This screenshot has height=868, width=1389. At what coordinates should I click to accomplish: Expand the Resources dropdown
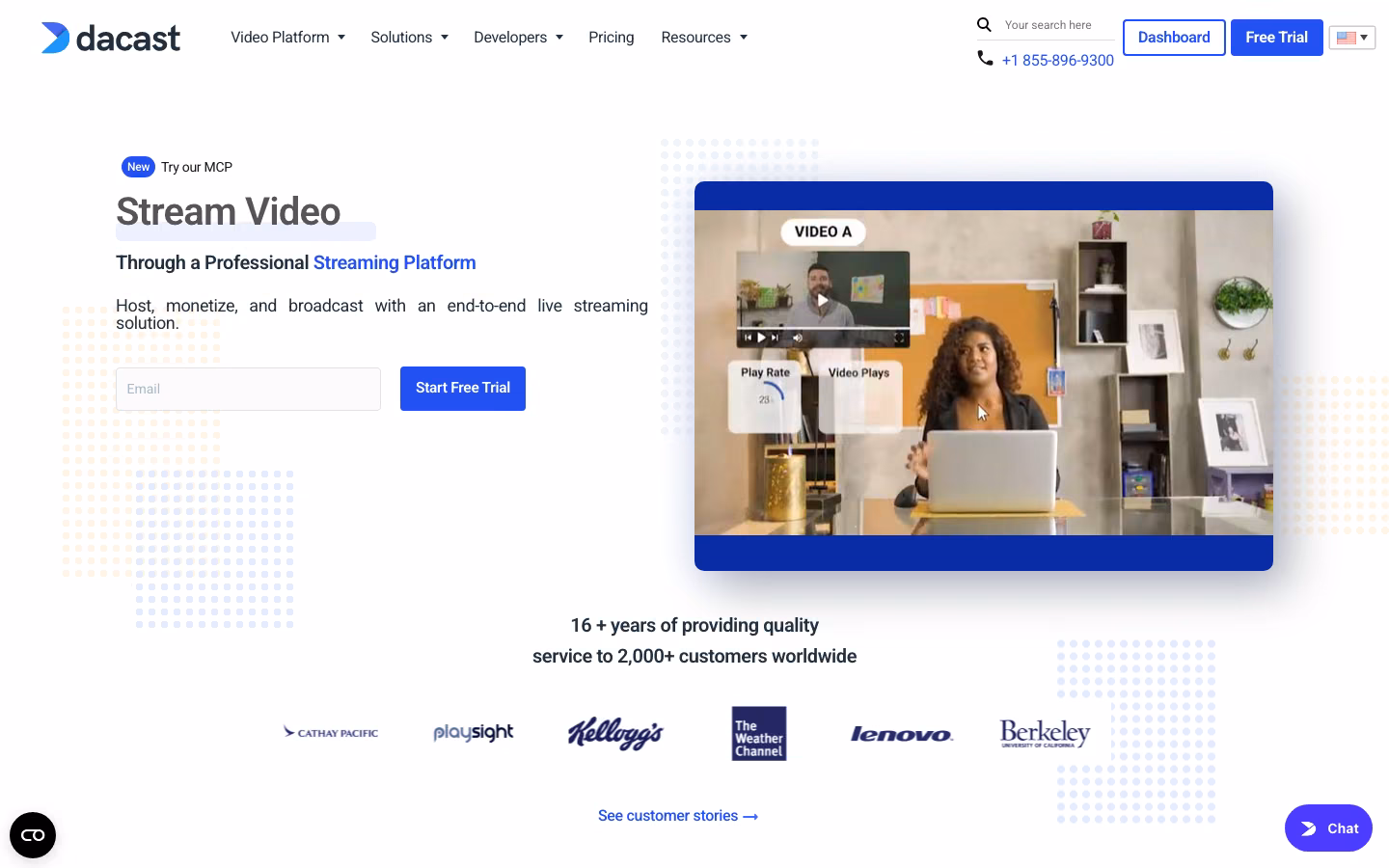[704, 38]
